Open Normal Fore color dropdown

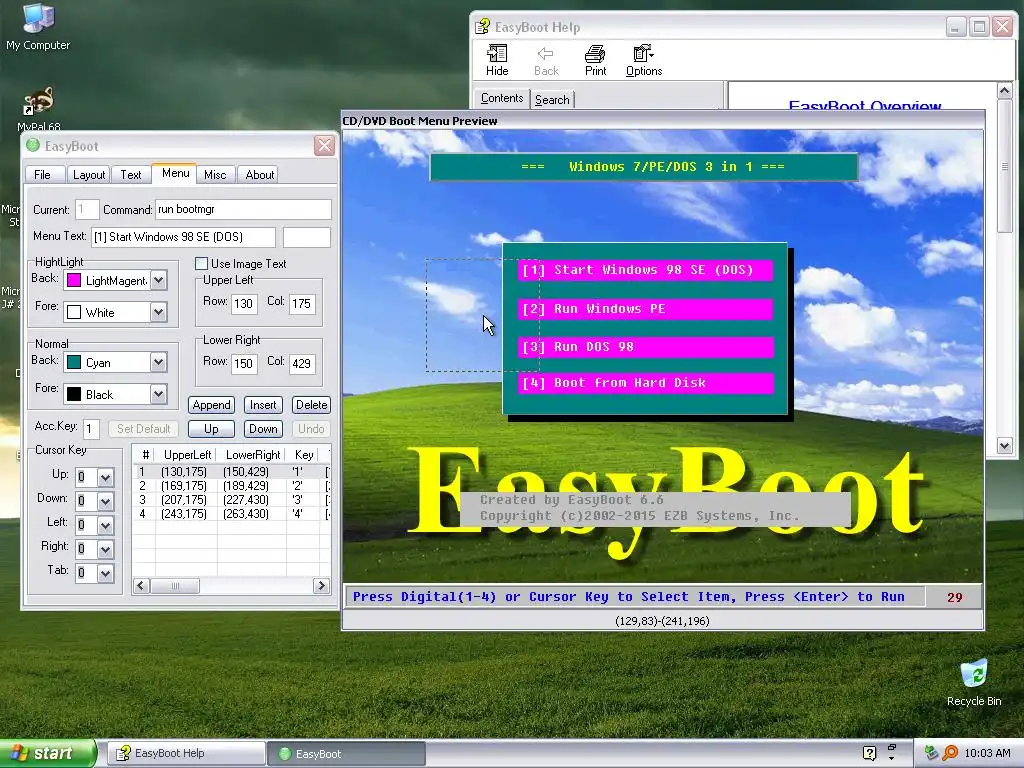pyautogui.click(x=159, y=394)
